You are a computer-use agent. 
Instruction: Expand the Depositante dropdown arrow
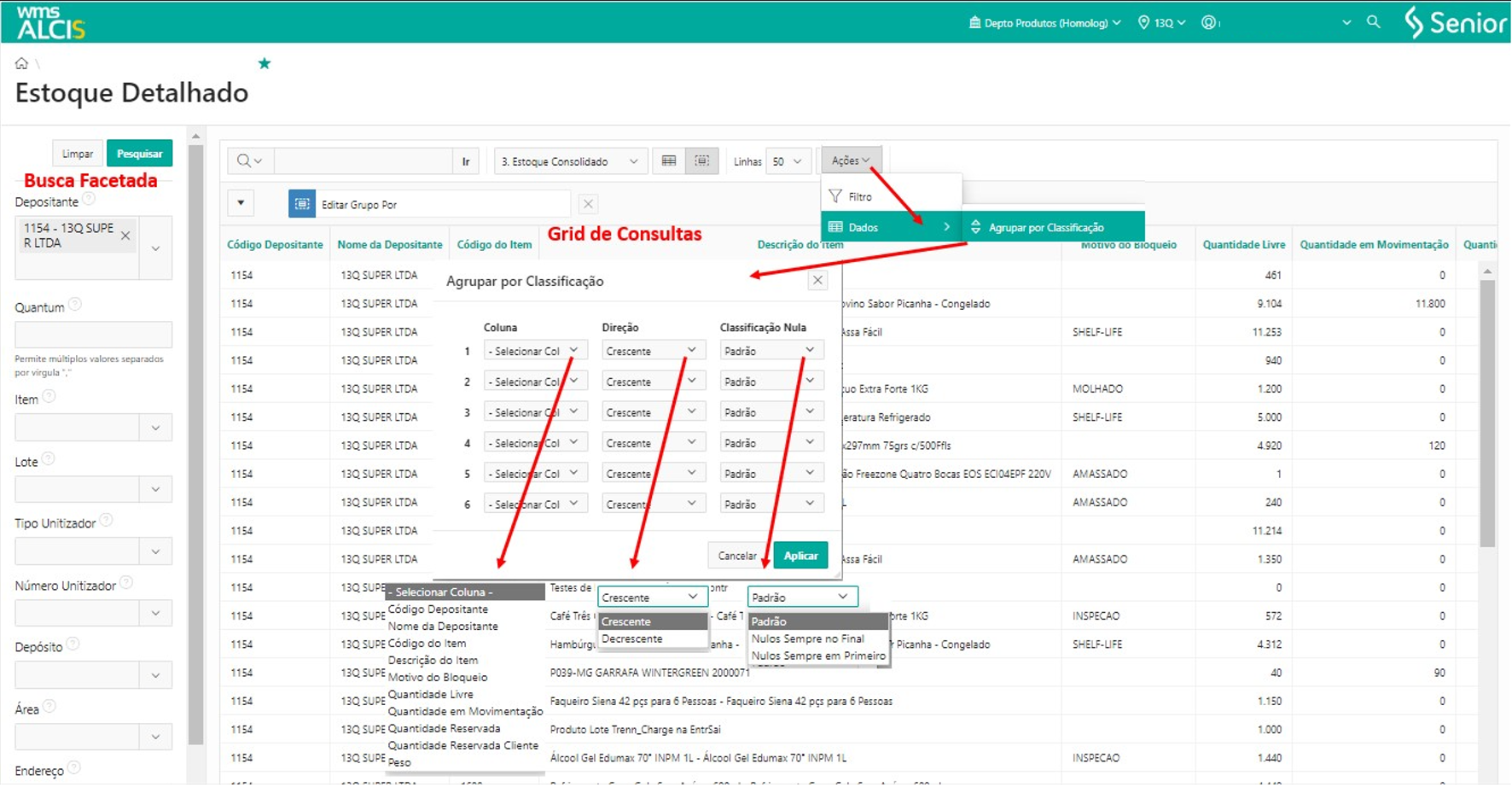(155, 248)
